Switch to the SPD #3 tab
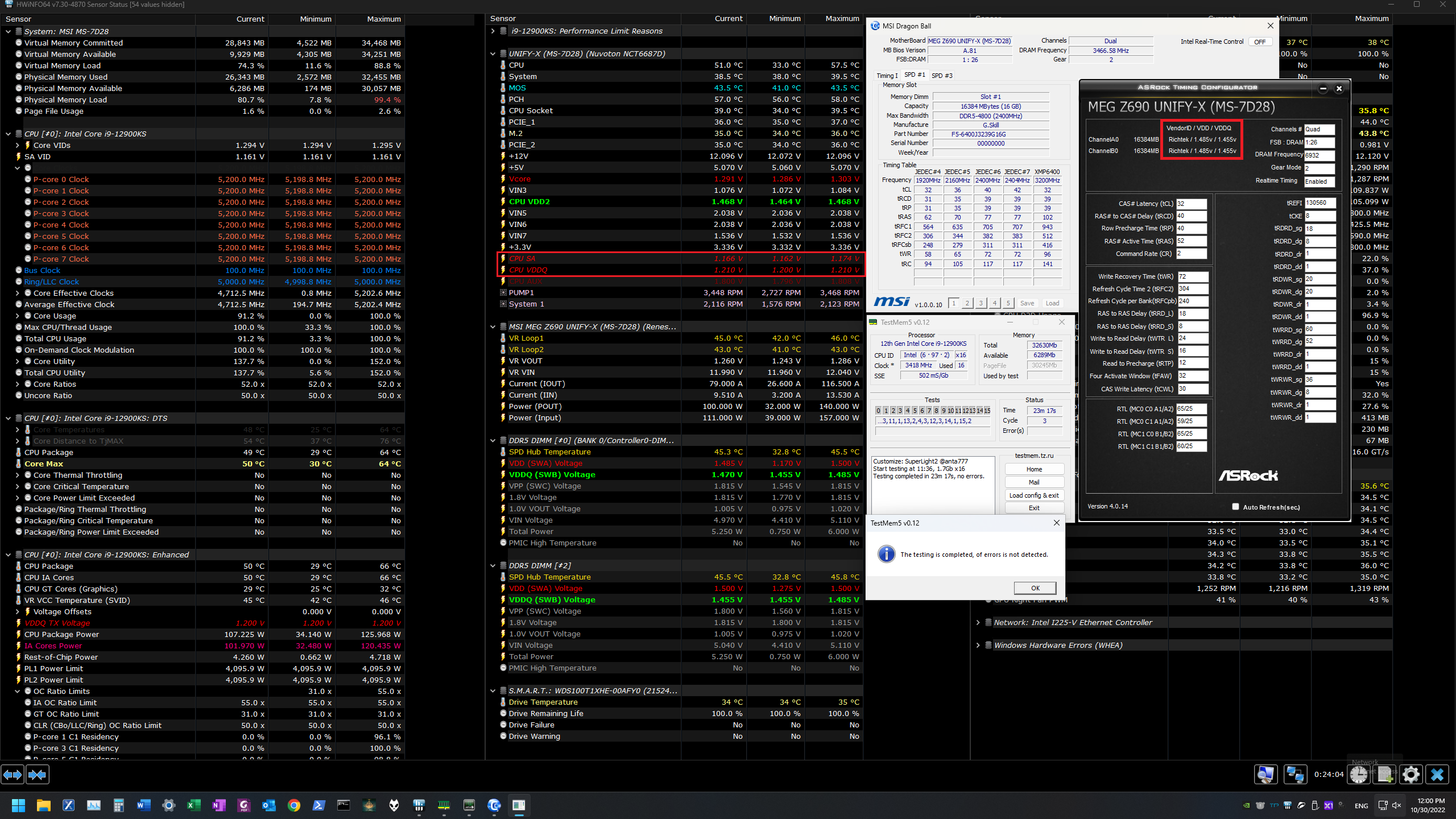 click(942, 76)
